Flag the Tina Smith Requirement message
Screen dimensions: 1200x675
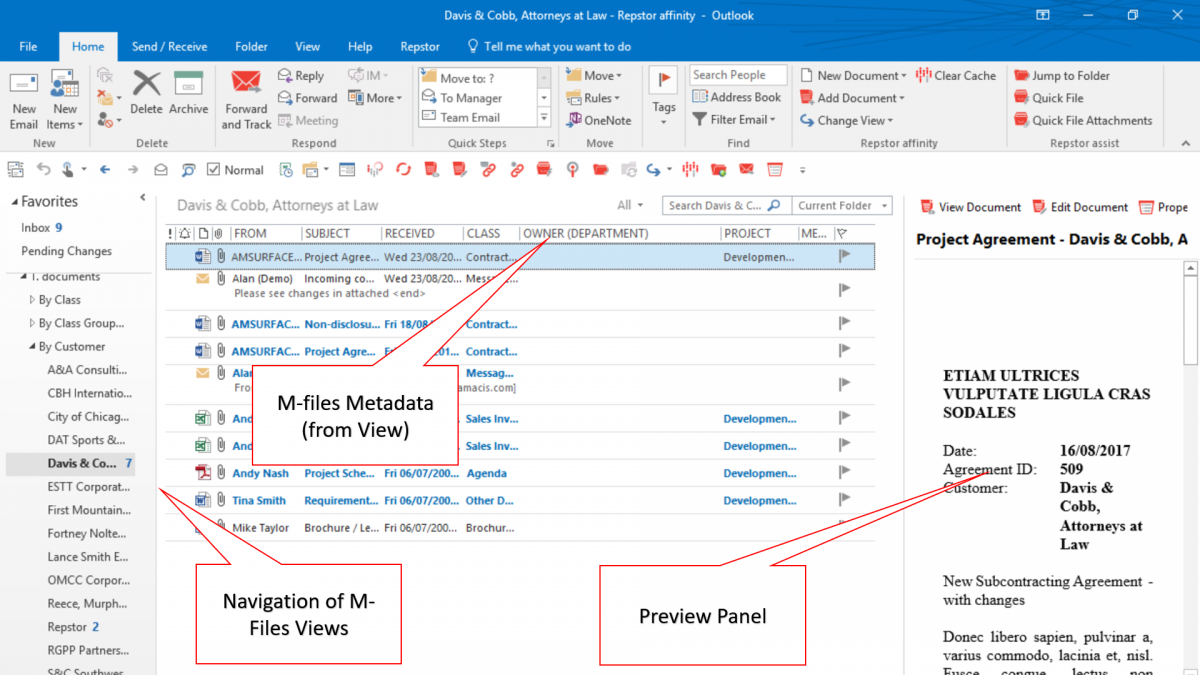point(844,500)
